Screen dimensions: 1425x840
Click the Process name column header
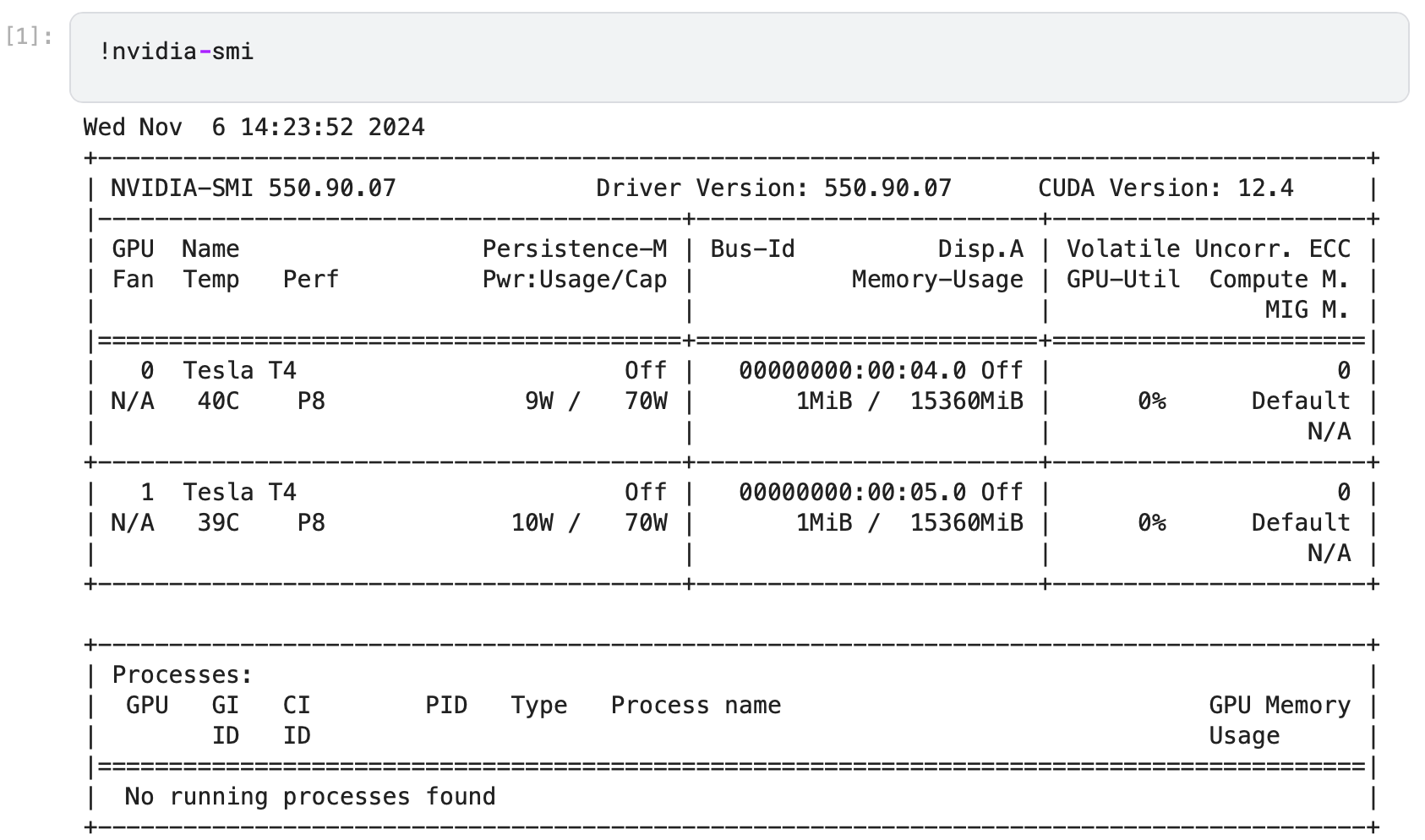coord(696,706)
